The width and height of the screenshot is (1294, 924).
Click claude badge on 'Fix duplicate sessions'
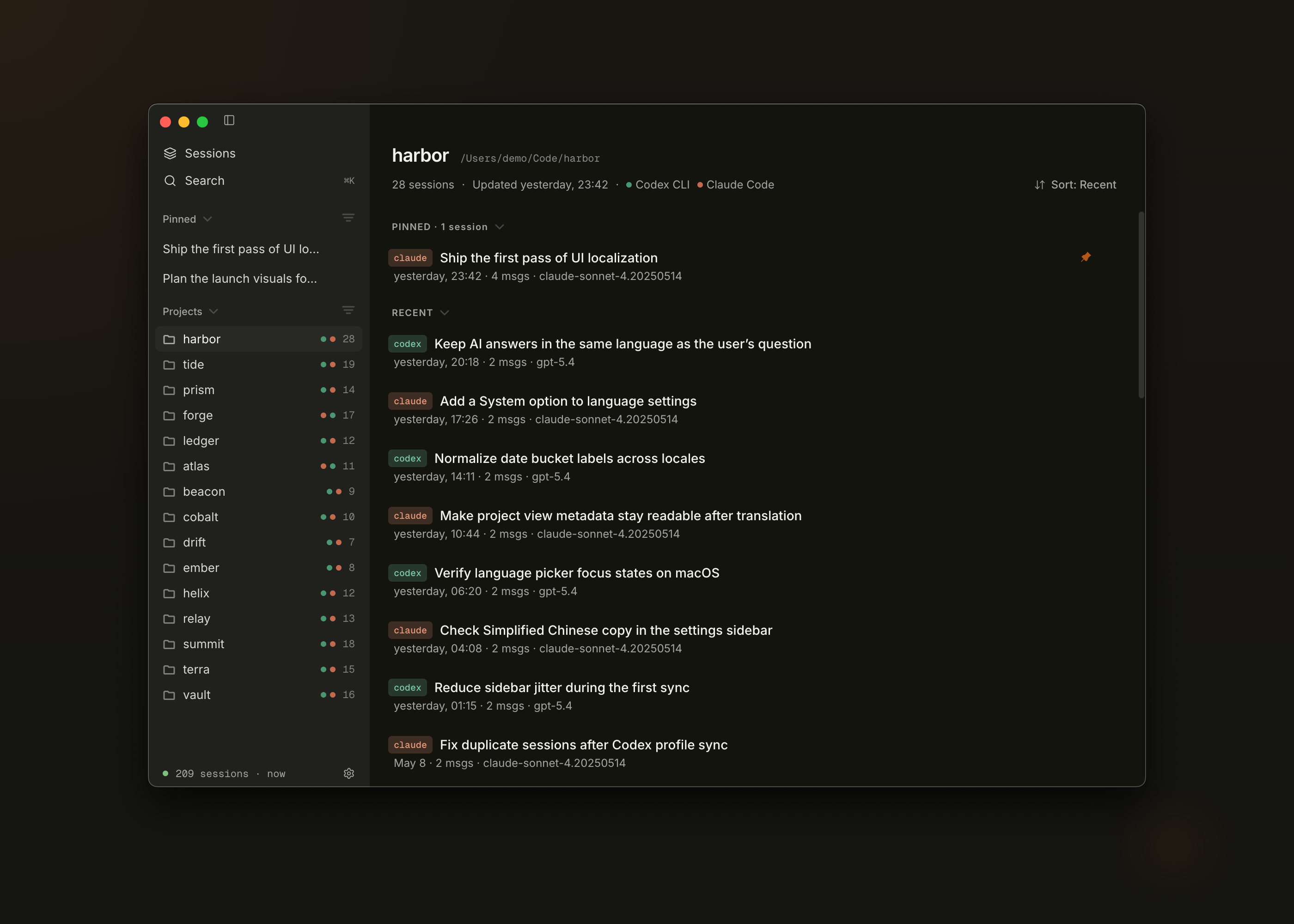coord(410,745)
